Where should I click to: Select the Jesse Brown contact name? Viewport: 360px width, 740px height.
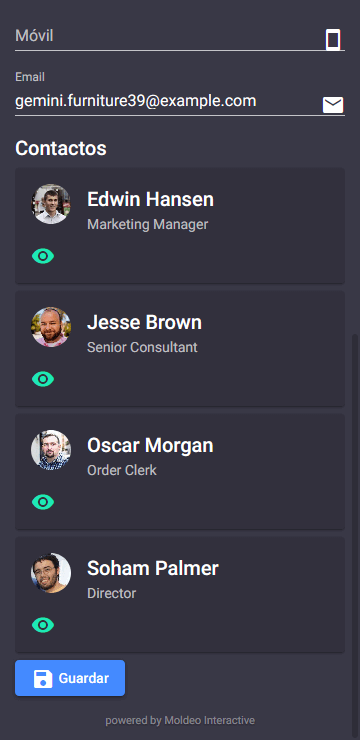tap(144, 322)
